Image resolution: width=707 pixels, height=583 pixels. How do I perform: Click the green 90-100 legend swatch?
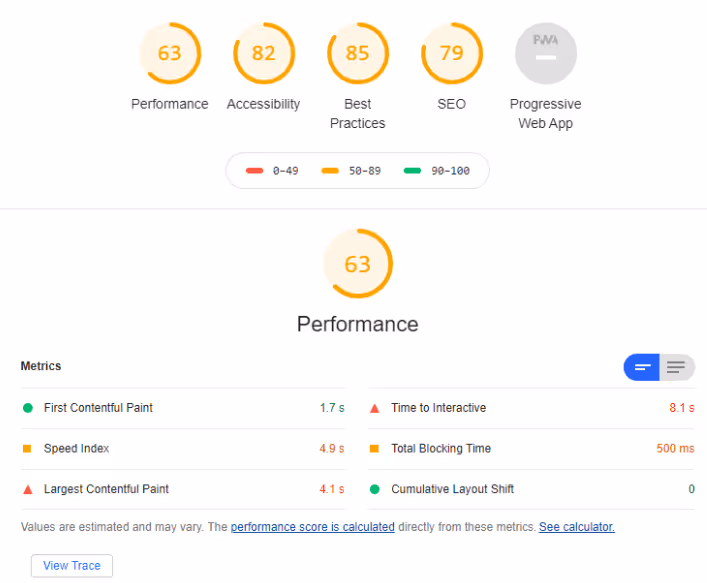pyautogui.click(x=412, y=170)
